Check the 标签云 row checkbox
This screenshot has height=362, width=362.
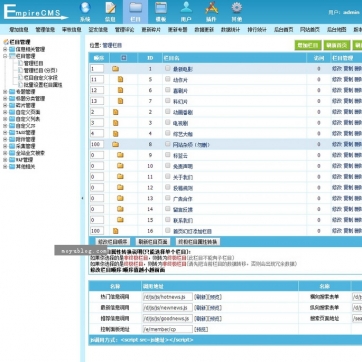click(x=168, y=155)
